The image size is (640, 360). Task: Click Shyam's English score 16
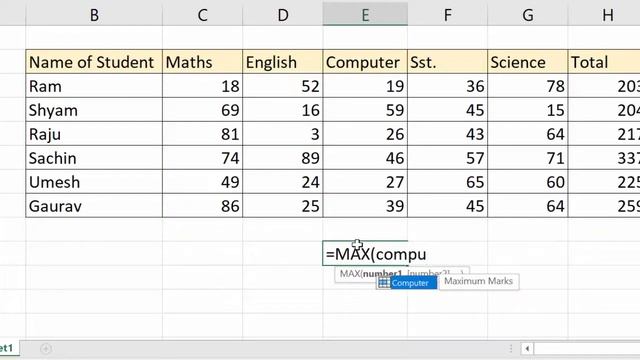[283, 110]
